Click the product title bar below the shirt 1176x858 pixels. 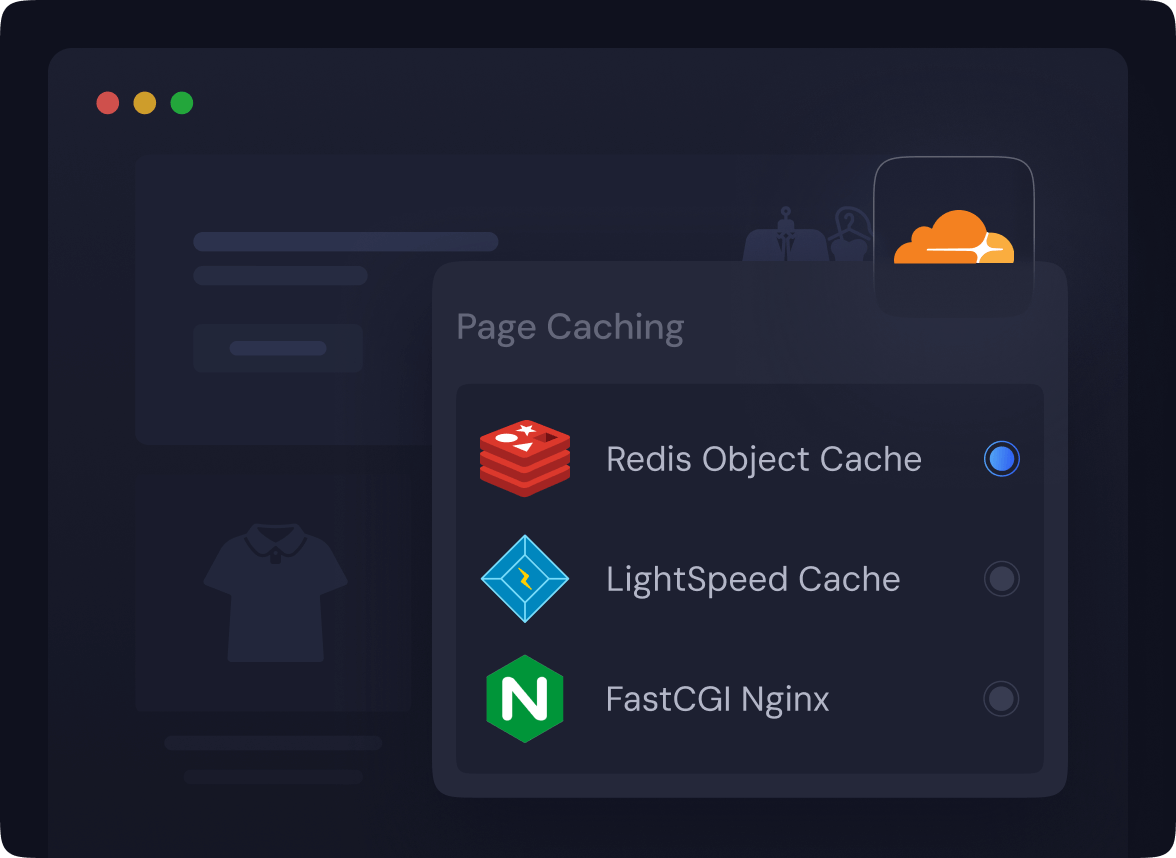point(273,743)
